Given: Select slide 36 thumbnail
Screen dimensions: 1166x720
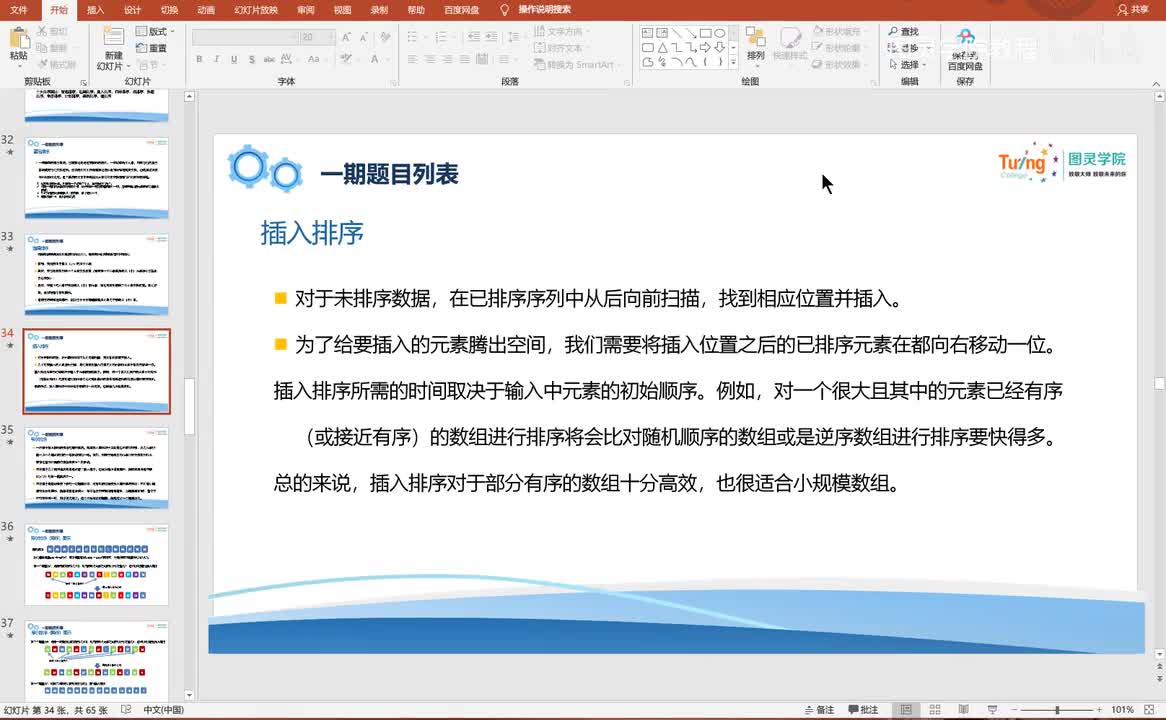Looking at the screenshot, I should pos(97,565).
